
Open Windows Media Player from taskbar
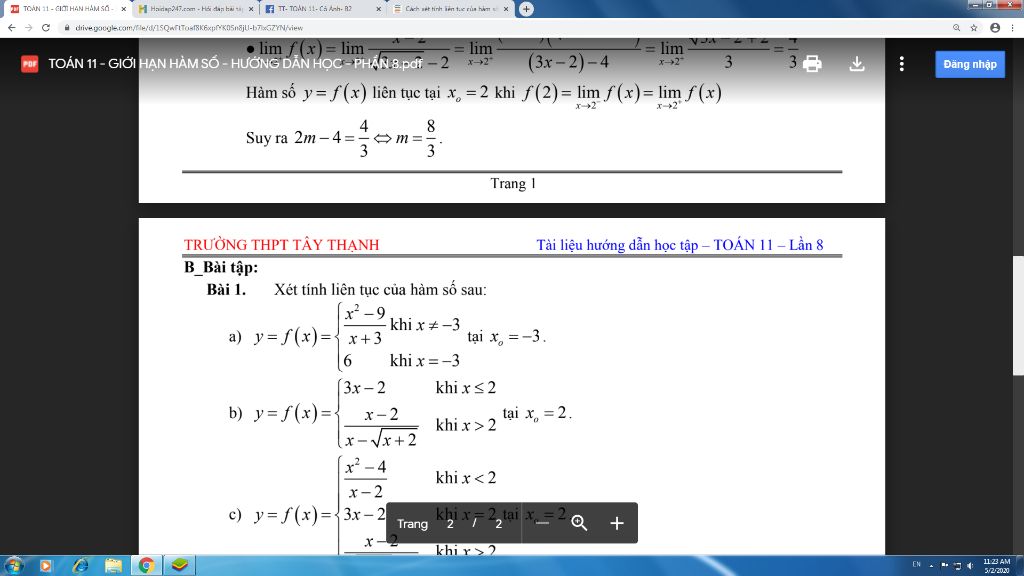(x=46, y=566)
